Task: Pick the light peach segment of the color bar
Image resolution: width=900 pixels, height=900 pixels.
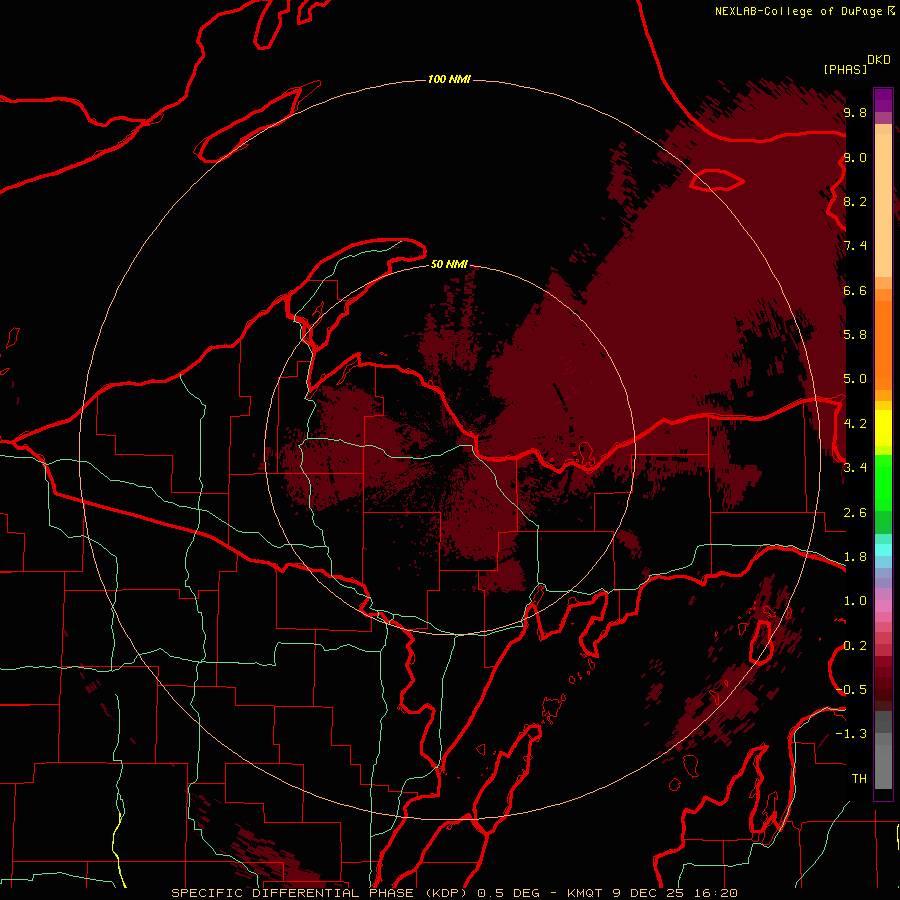Action: 883,205
